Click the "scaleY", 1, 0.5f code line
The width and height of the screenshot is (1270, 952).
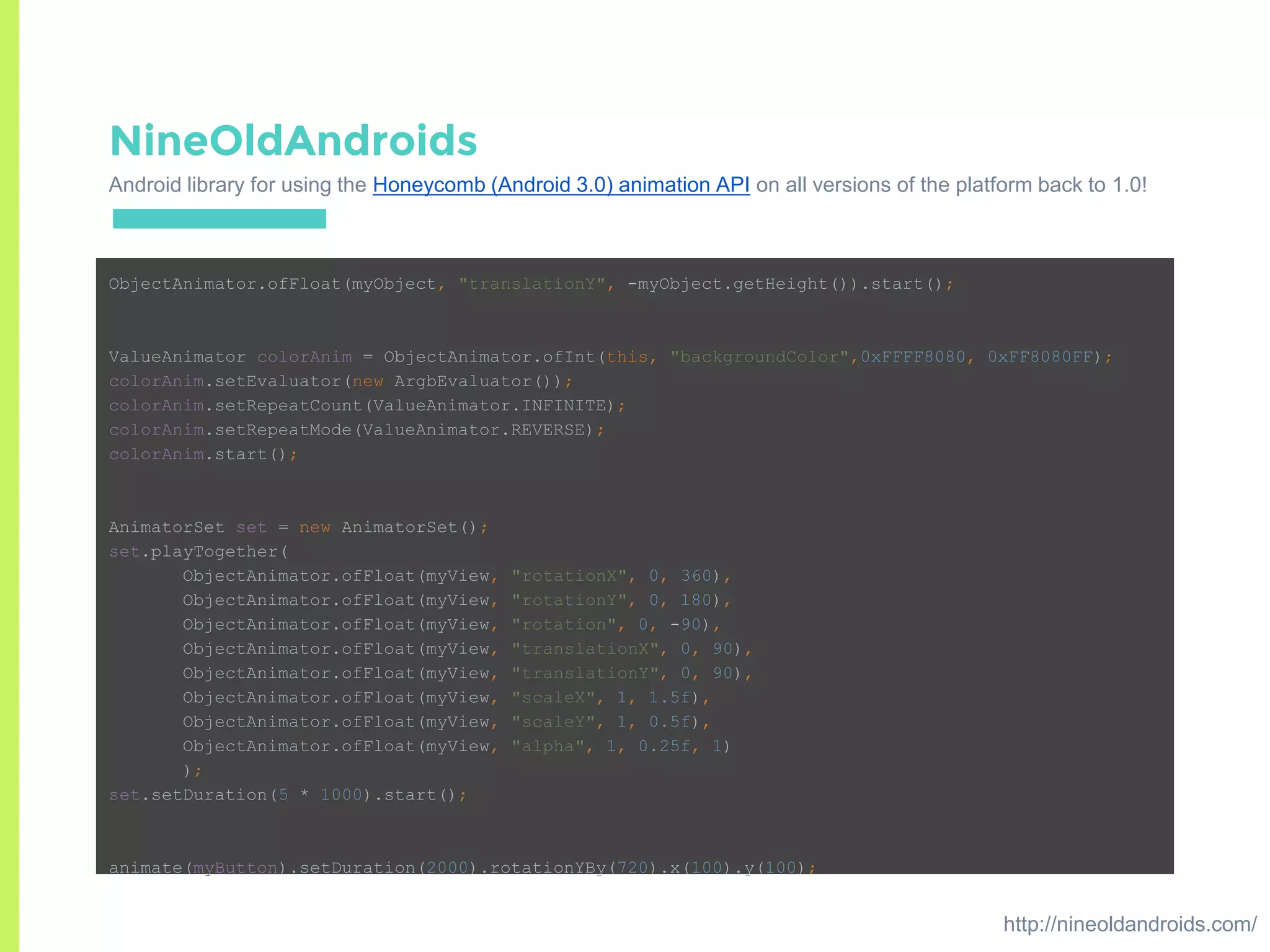point(446,721)
